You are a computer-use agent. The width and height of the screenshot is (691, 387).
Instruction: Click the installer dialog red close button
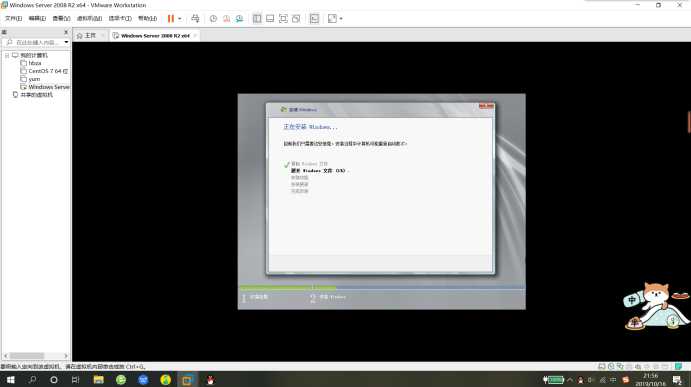tap(487, 106)
